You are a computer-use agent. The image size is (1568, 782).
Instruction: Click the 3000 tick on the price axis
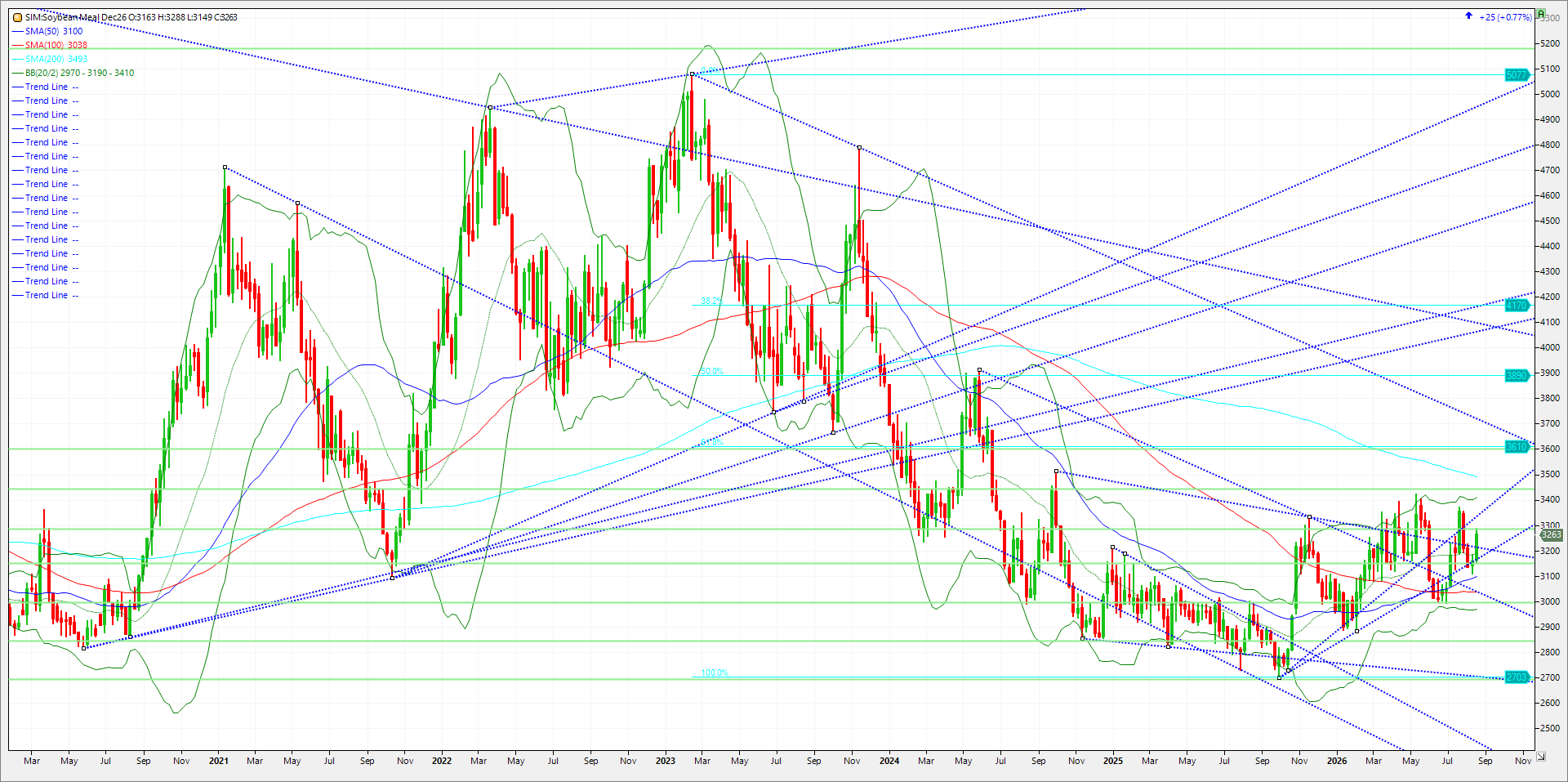click(1549, 601)
